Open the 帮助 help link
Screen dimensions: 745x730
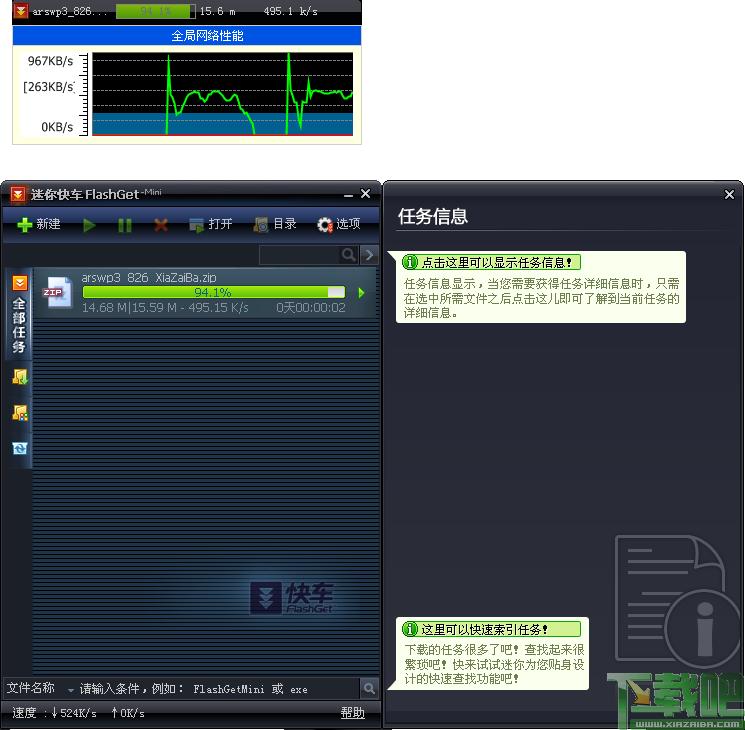(x=353, y=712)
